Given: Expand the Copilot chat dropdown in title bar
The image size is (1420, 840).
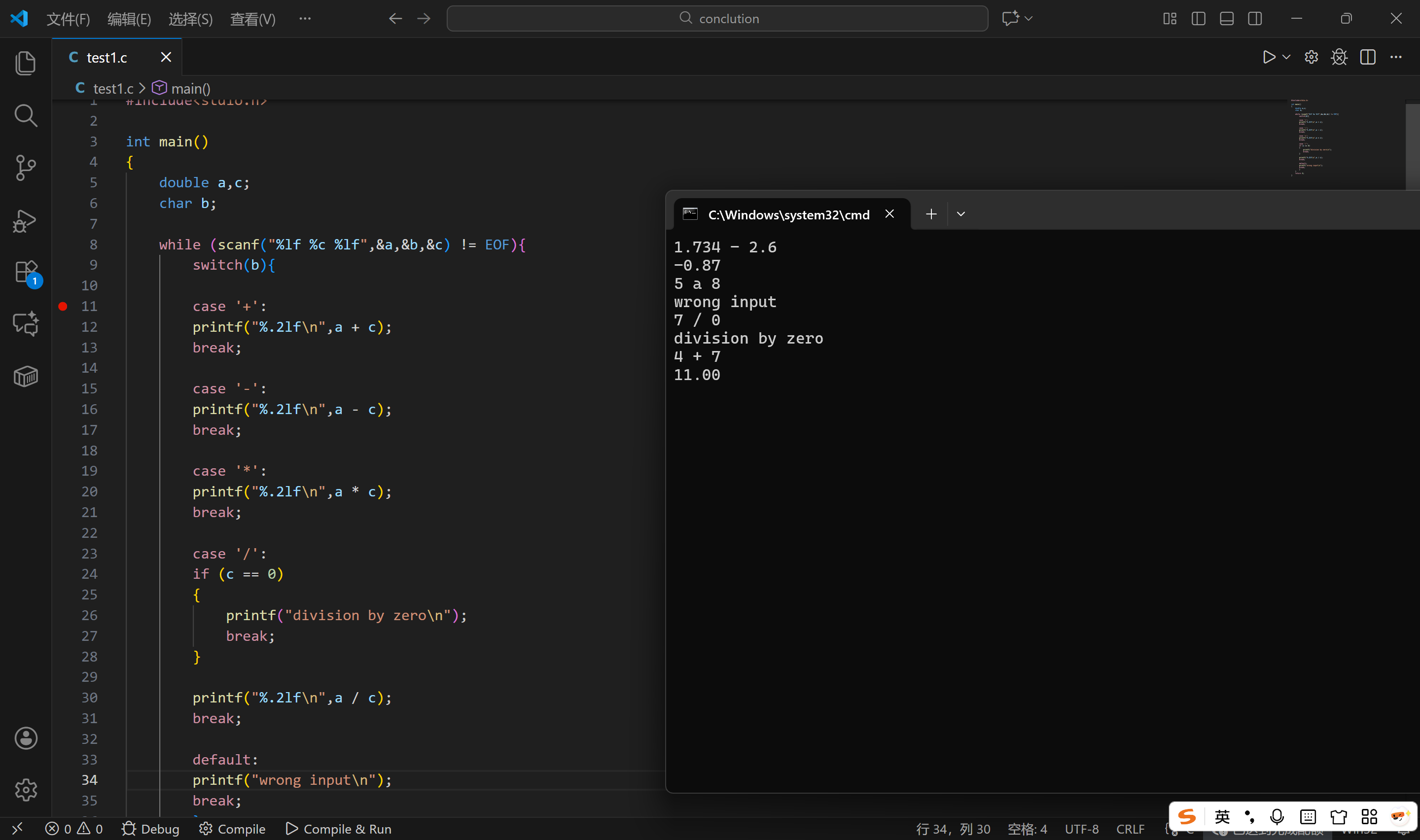Looking at the screenshot, I should [1029, 19].
